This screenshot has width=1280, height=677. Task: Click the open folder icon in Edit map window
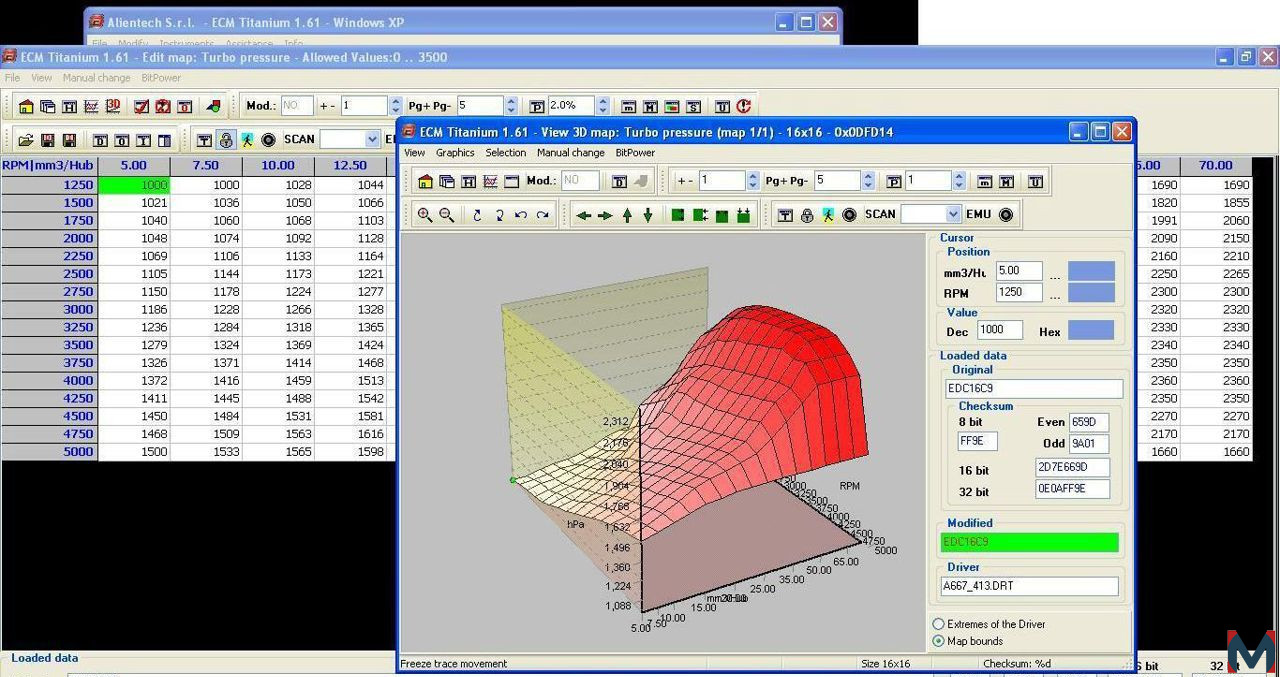click(x=26, y=140)
